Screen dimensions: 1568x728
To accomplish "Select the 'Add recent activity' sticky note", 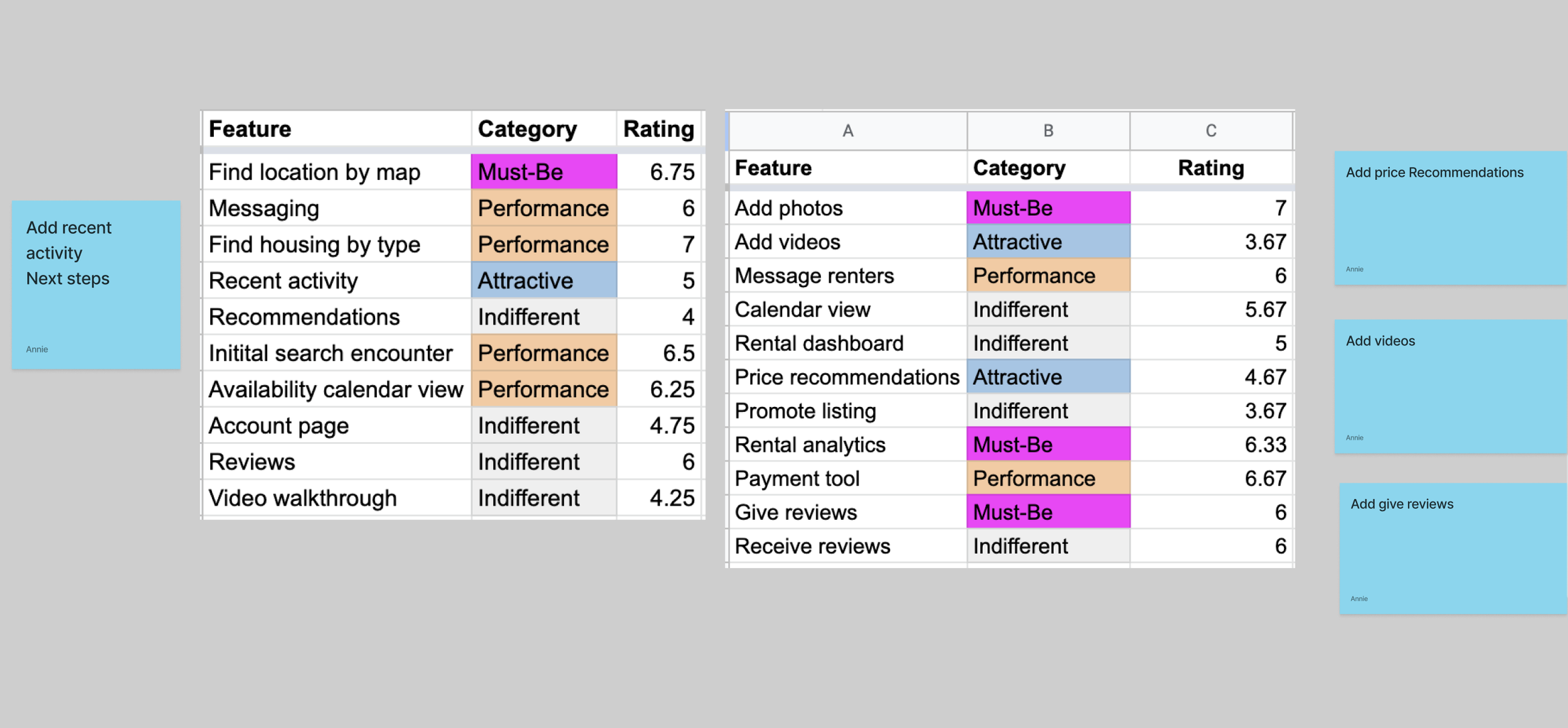I will (96, 285).
